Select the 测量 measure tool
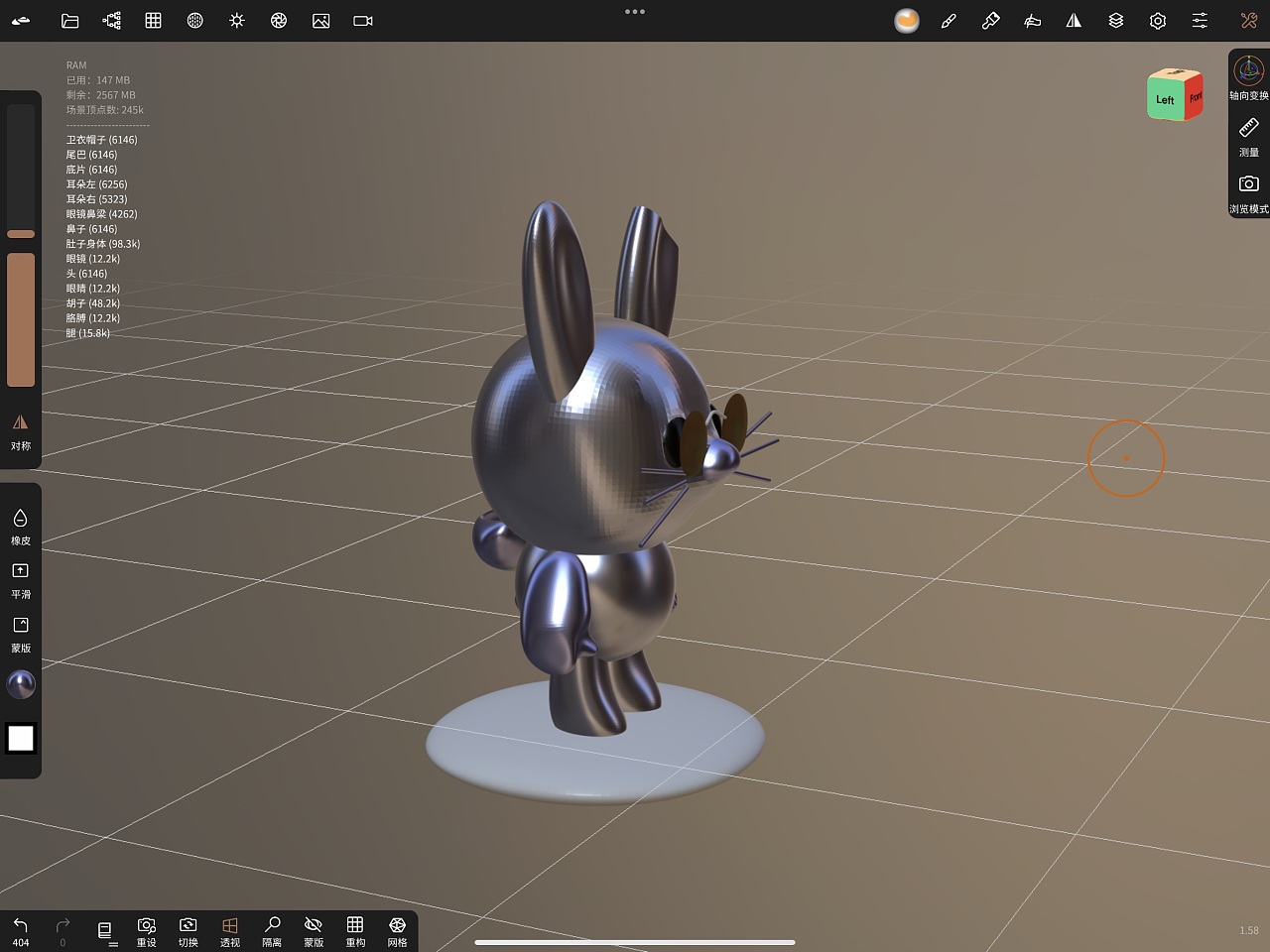The height and width of the screenshot is (952, 1270). click(x=1249, y=137)
